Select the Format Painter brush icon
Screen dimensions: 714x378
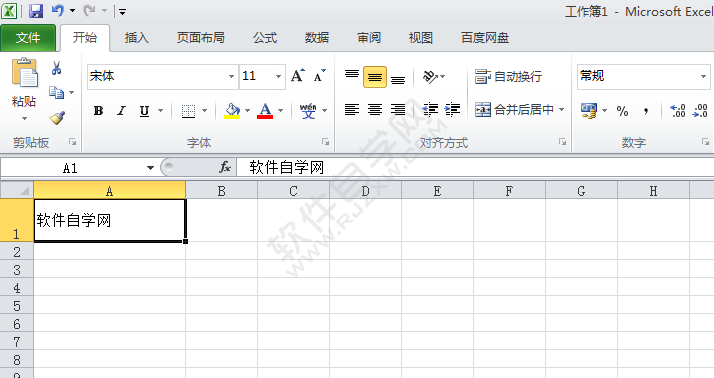click(x=57, y=118)
